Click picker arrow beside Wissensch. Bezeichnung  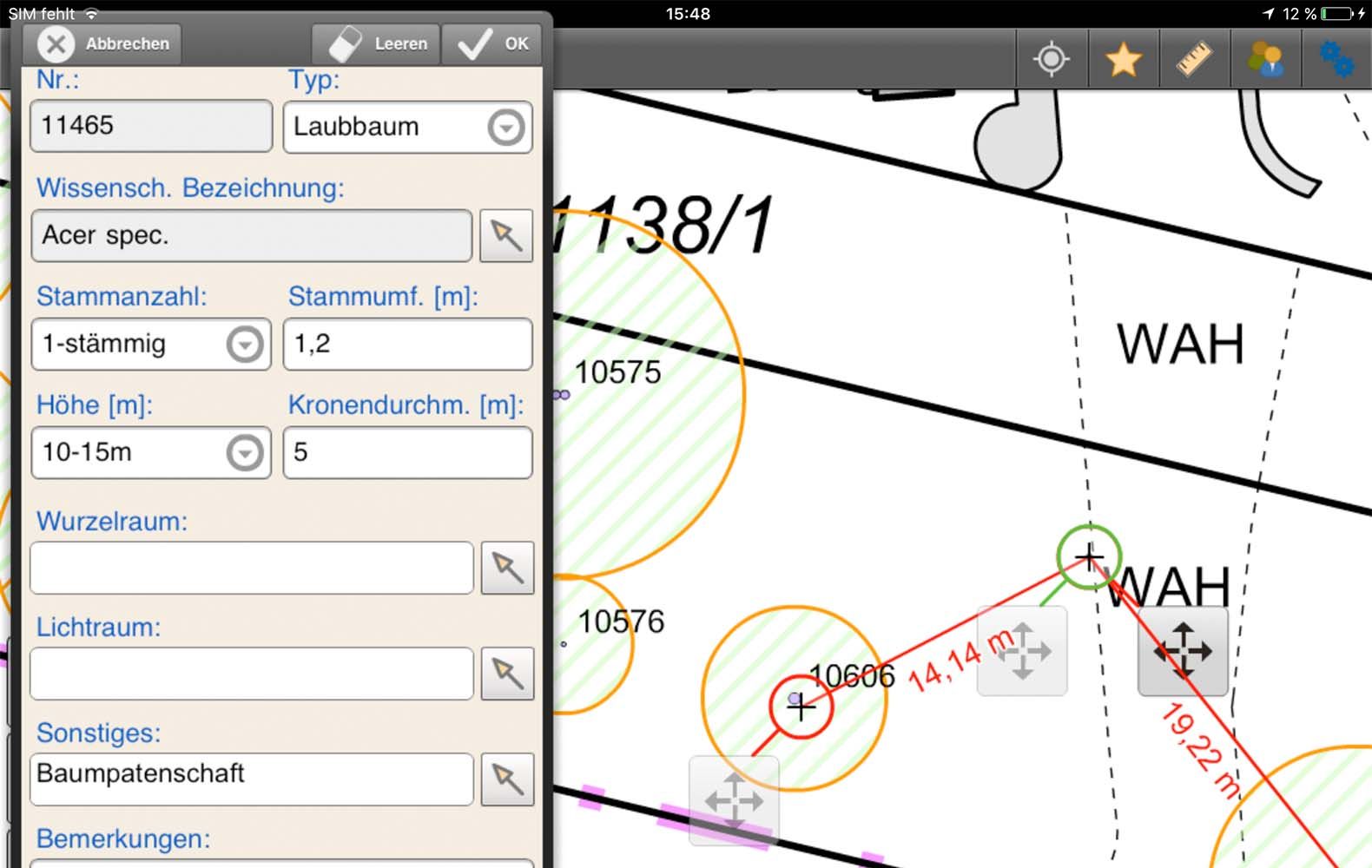point(506,235)
